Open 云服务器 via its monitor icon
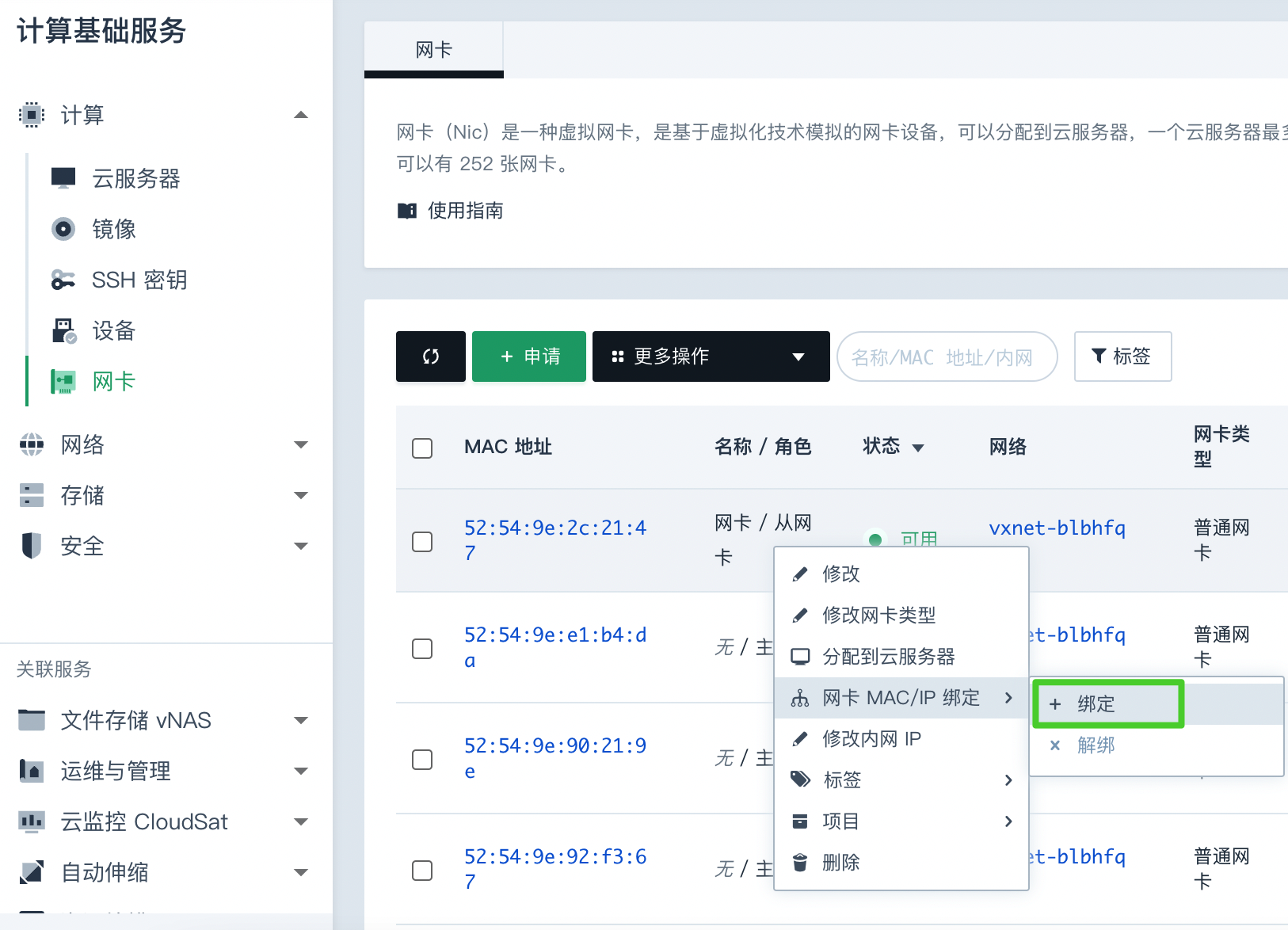1288x930 pixels. tap(63, 178)
